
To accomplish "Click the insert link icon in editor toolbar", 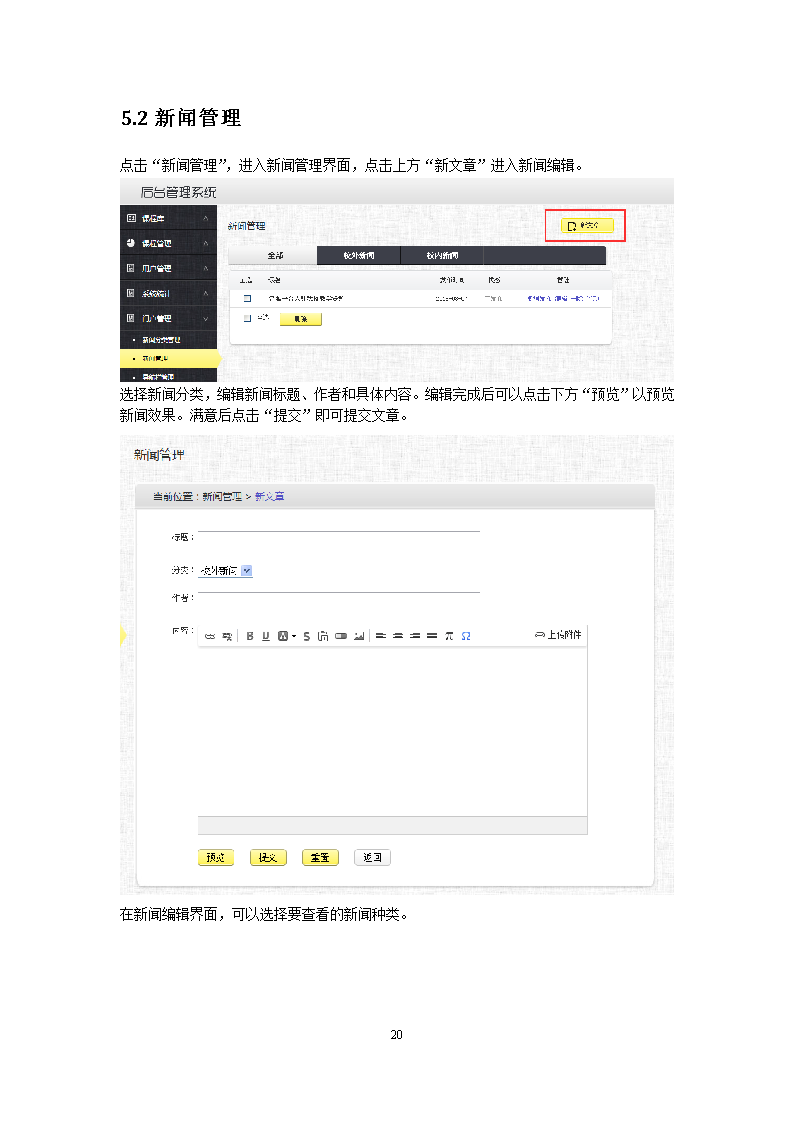I will (210, 636).
